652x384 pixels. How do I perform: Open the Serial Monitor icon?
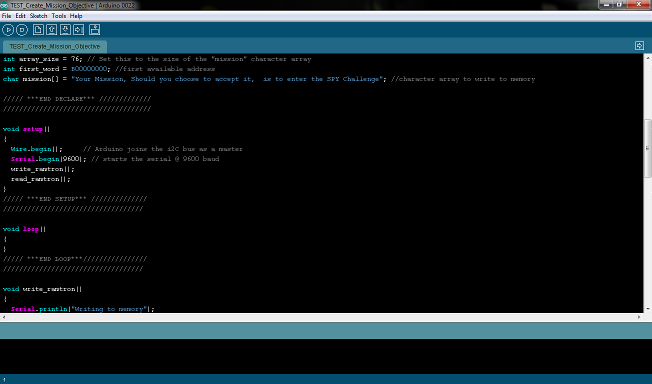[x=94, y=30]
